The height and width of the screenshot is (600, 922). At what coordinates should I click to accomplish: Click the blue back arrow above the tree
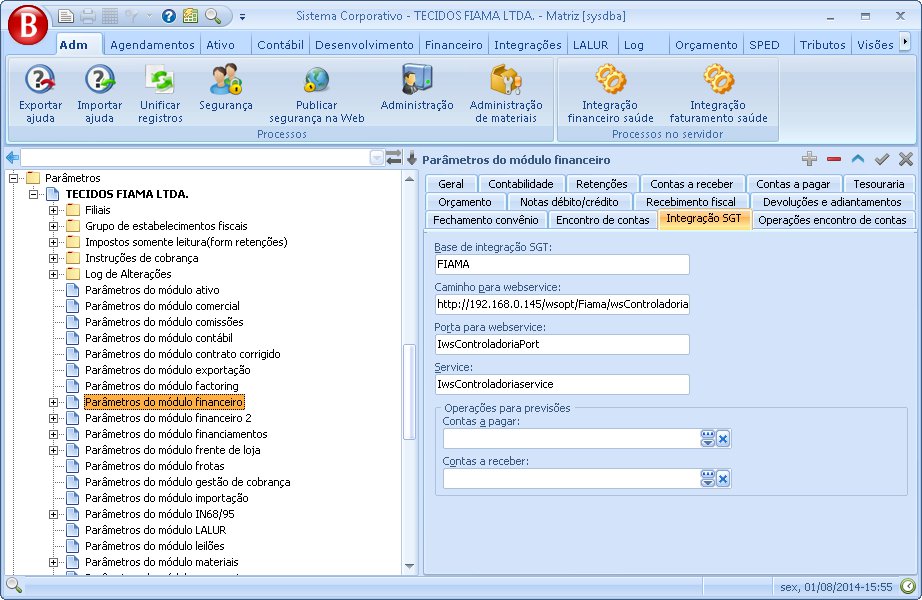click(12, 158)
